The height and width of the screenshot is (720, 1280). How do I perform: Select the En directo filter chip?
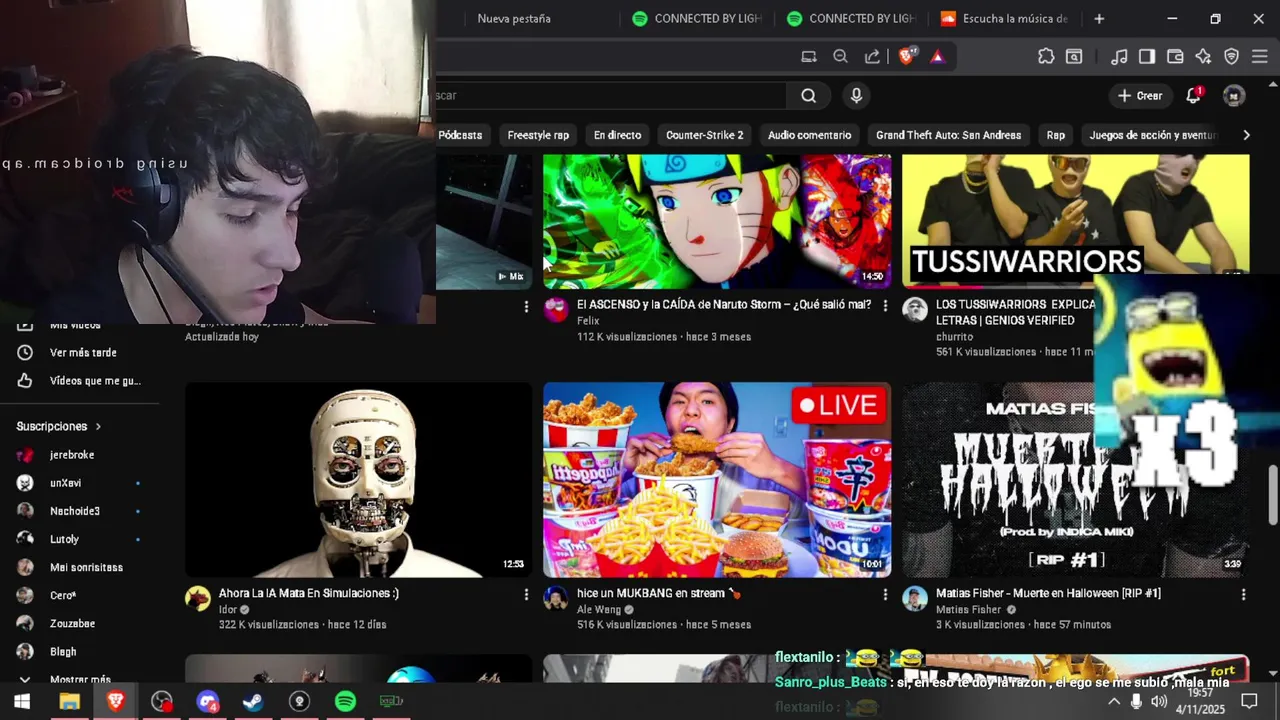(617, 135)
